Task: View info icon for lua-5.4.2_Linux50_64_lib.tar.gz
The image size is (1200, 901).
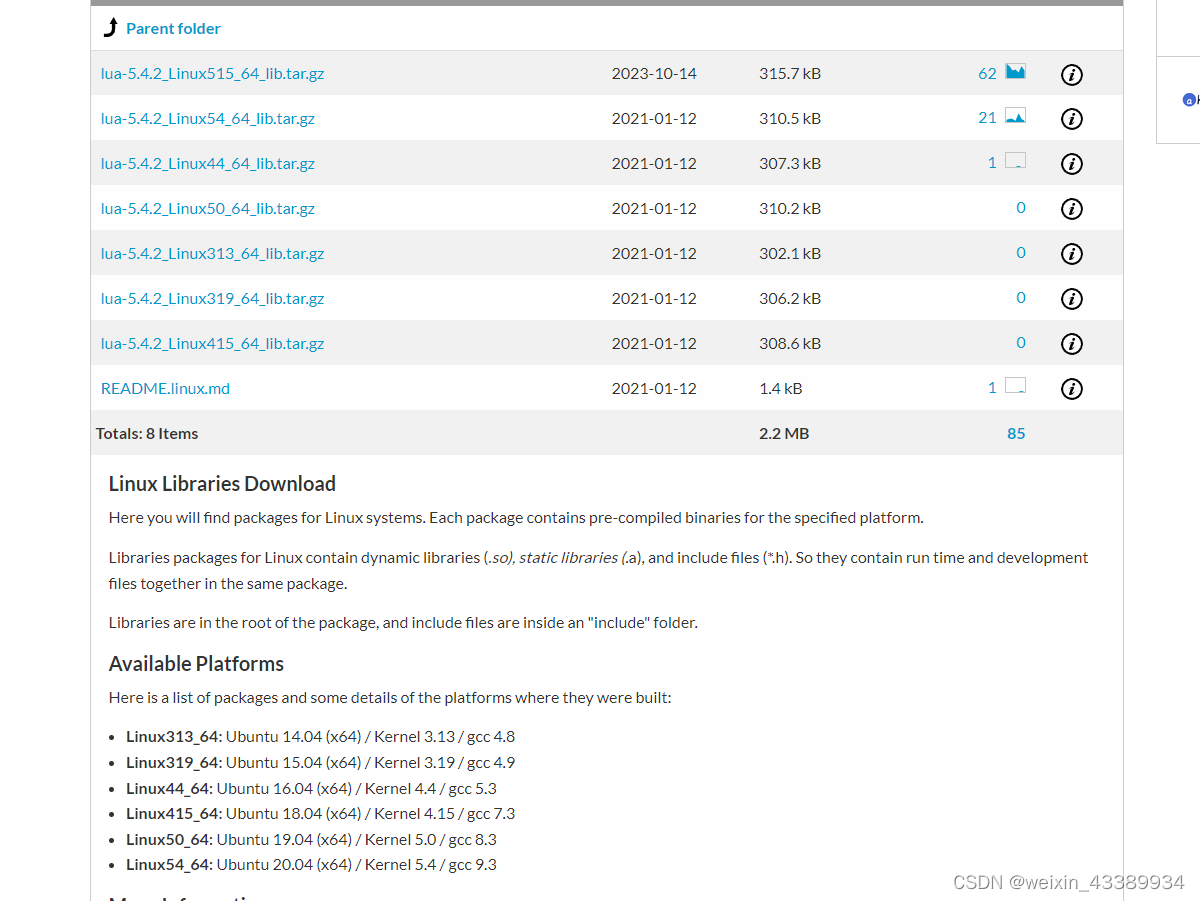Action: click(x=1071, y=209)
